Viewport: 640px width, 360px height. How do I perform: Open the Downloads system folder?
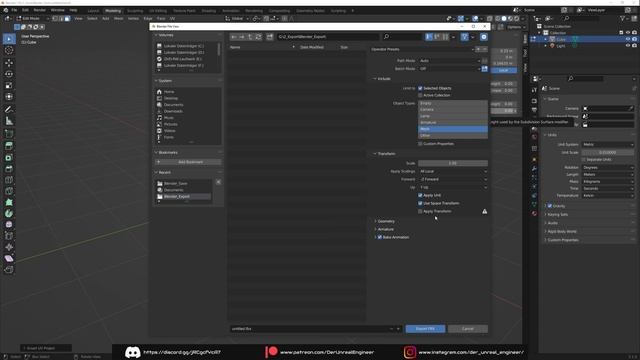point(173,111)
